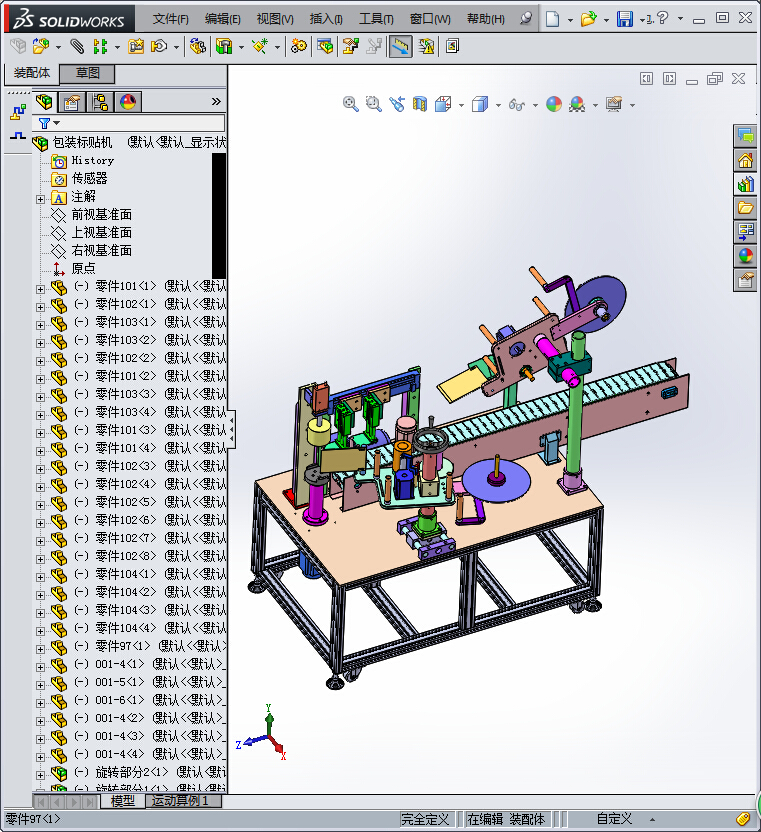
Task: Click the Zoom to Fit icon
Action: [350, 104]
